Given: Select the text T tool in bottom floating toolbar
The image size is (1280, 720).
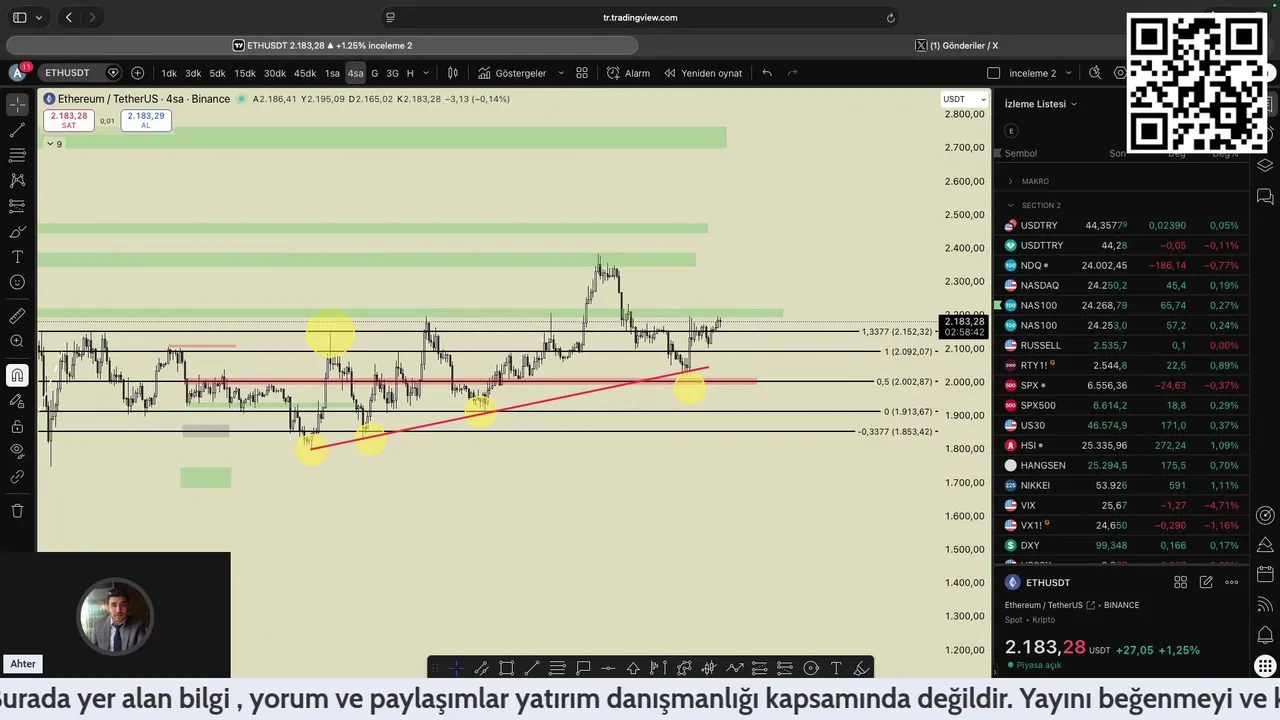Looking at the screenshot, I should [x=836, y=668].
